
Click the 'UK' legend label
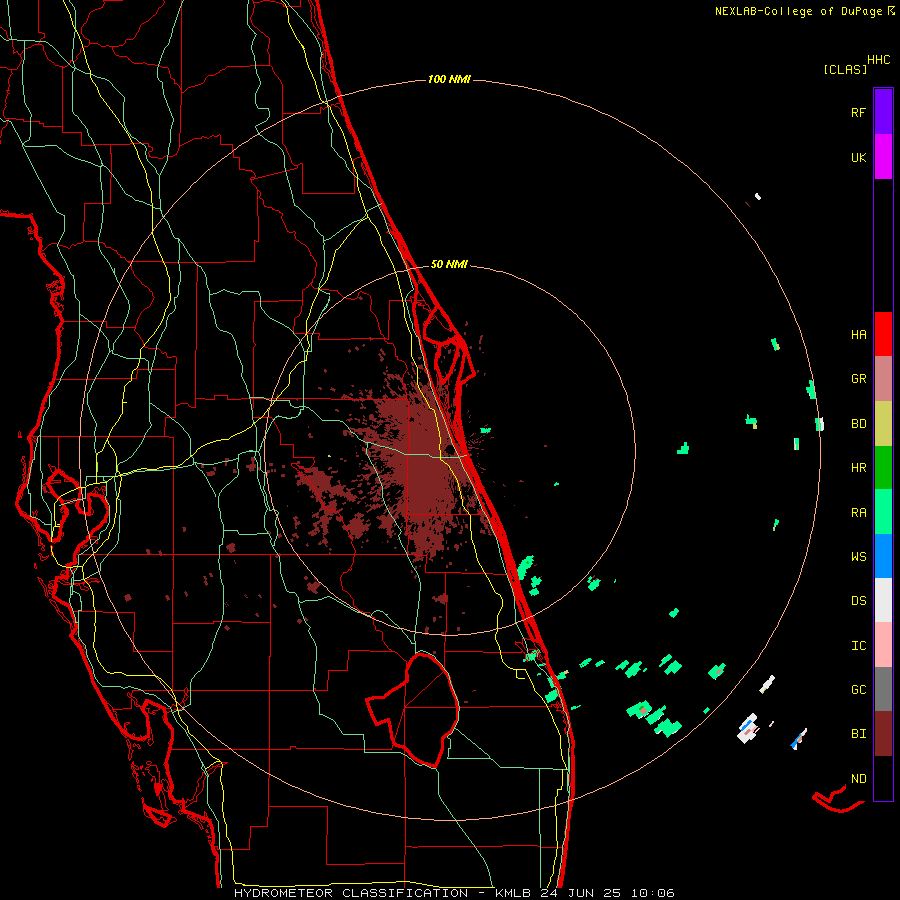click(x=859, y=158)
